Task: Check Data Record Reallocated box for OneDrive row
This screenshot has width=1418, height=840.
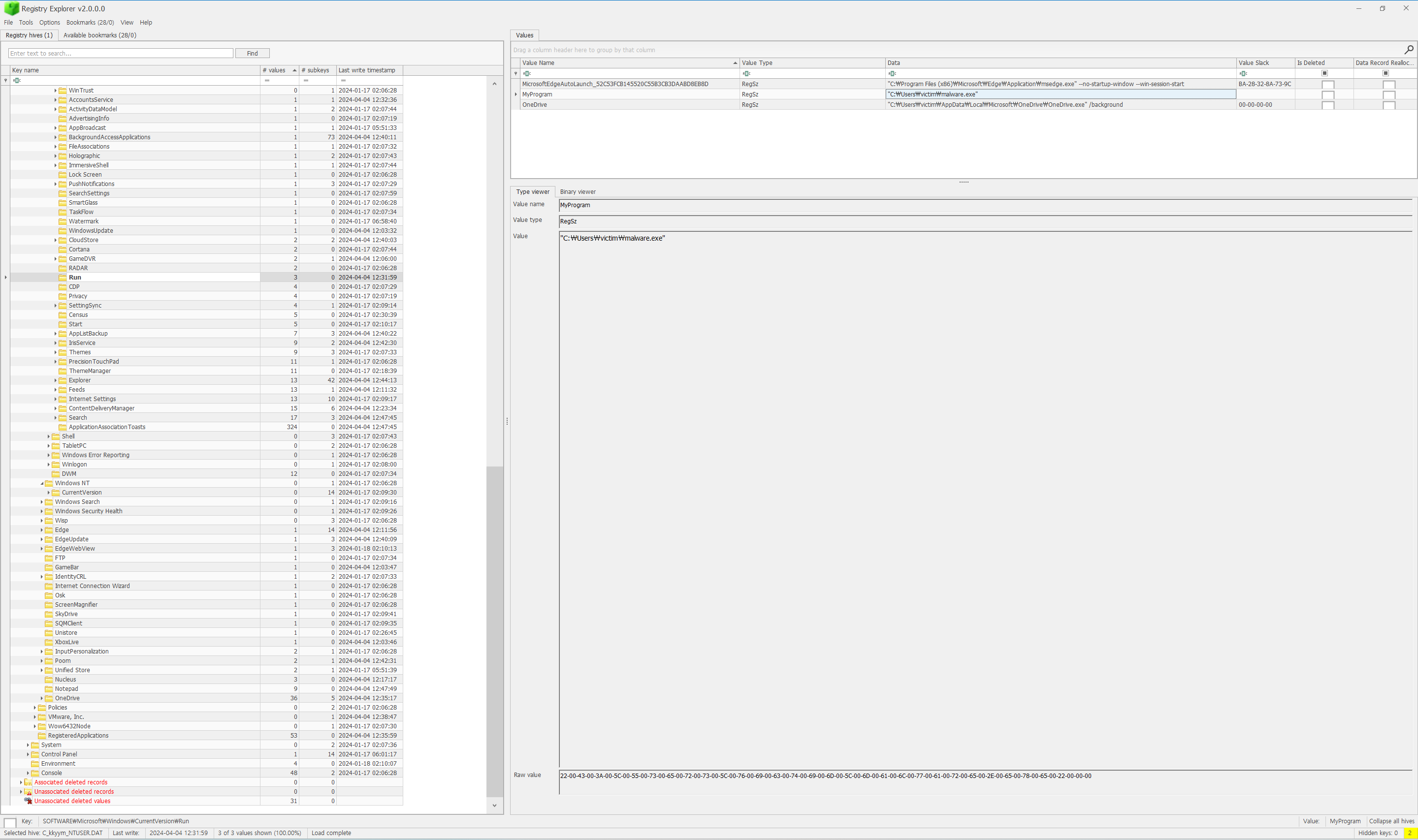Action: [1388, 105]
